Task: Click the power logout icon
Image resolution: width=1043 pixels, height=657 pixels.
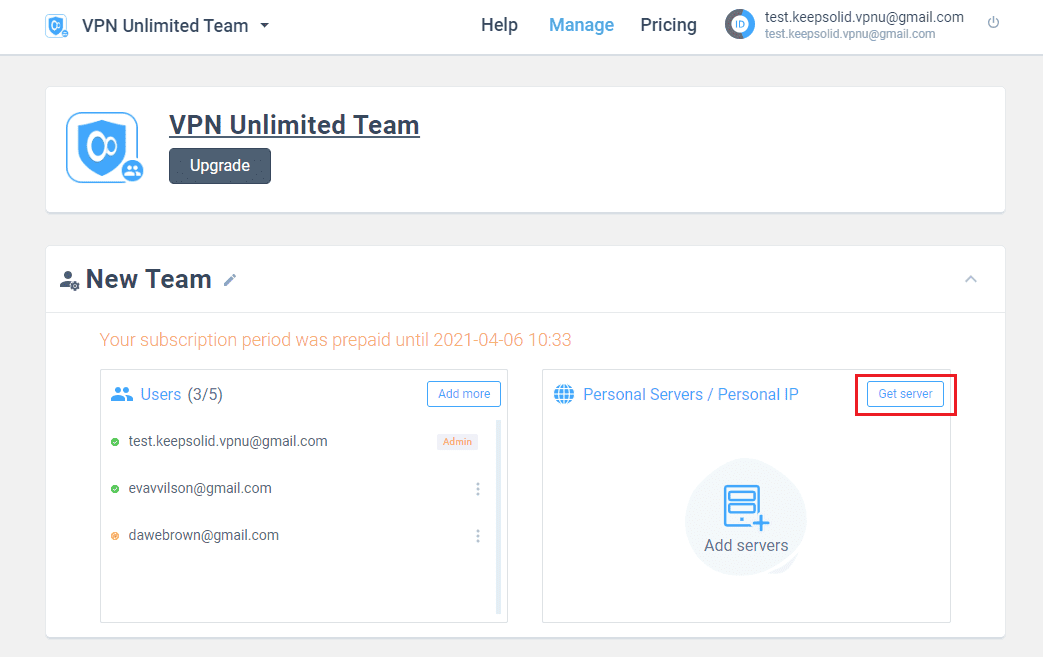Action: (x=993, y=23)
